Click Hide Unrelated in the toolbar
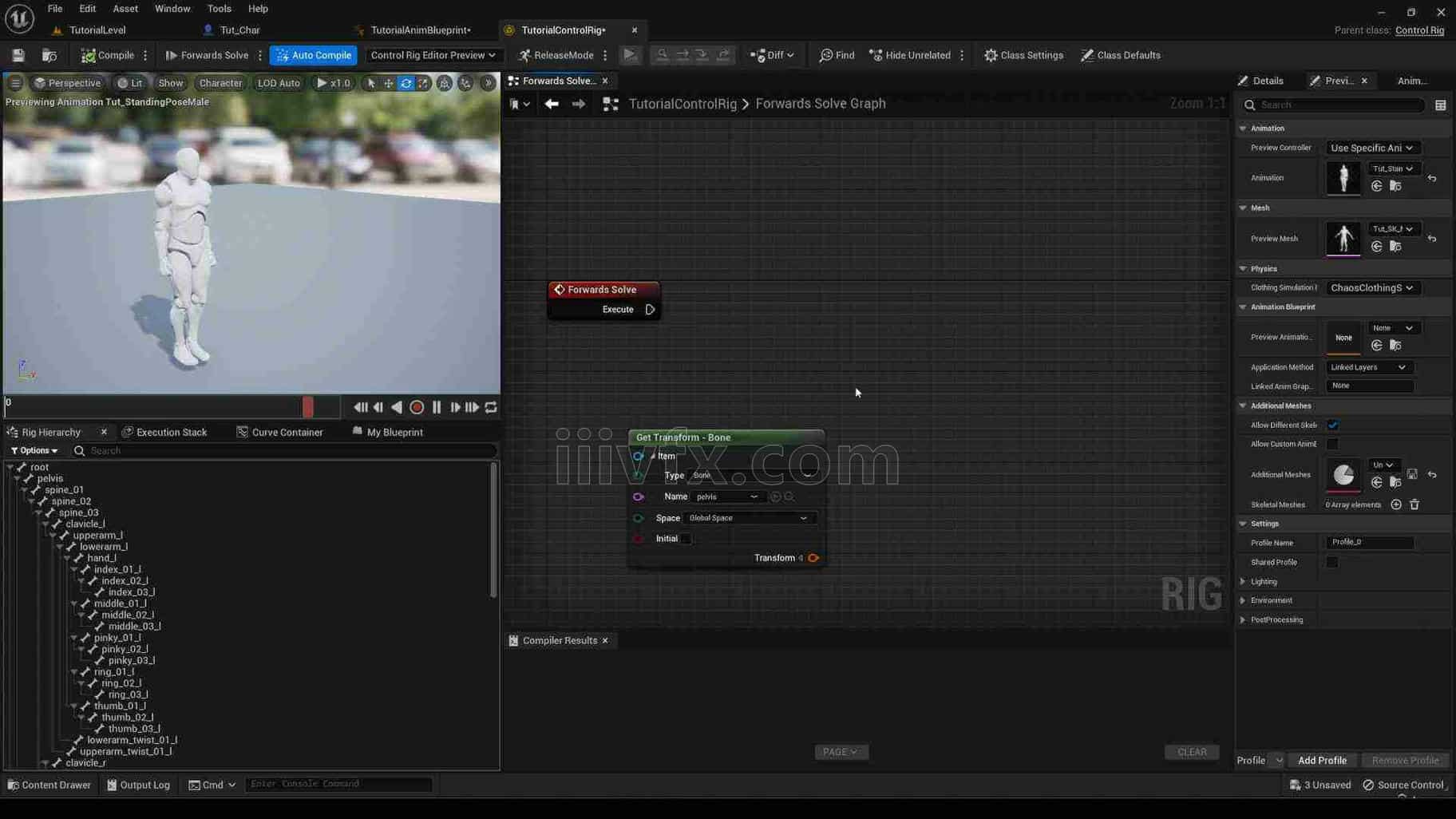 (x=909, y=55)
